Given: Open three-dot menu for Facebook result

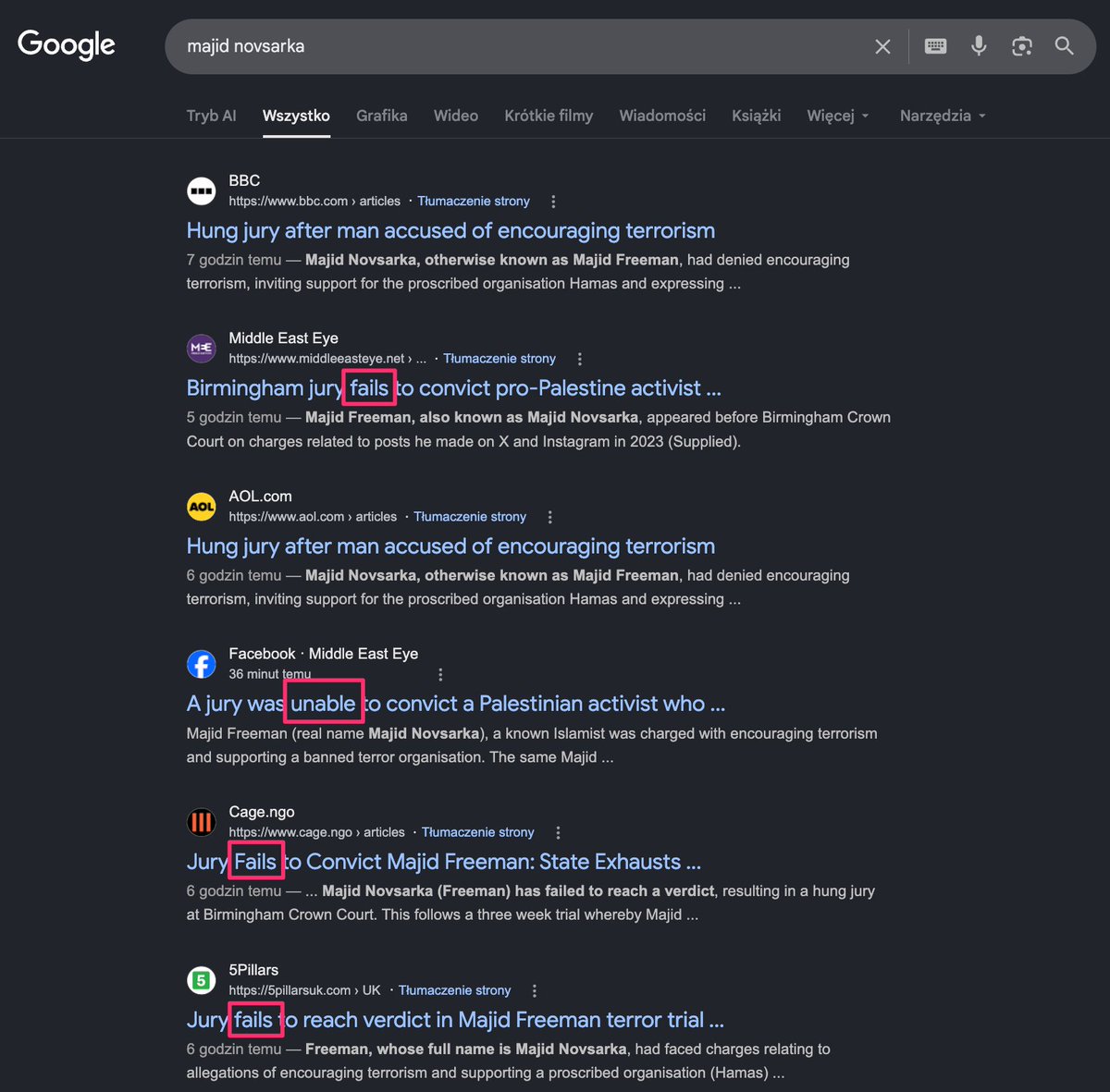Looking at the screenshot, I should click(440, 674).
